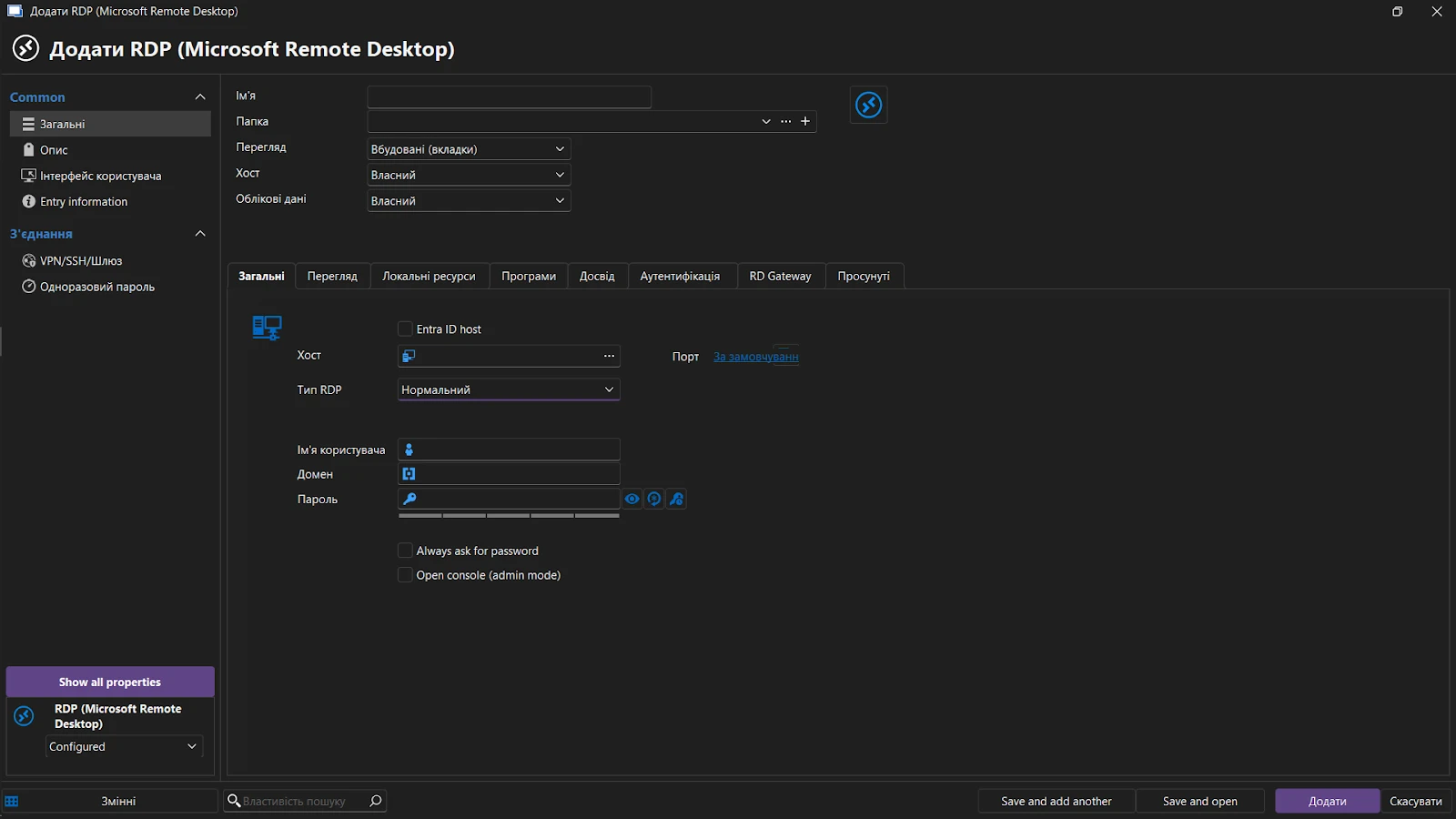Click the Властивість пошуку search field
Screen dimensions: 1456x819
pyautogui.click(x=300, y=801)
